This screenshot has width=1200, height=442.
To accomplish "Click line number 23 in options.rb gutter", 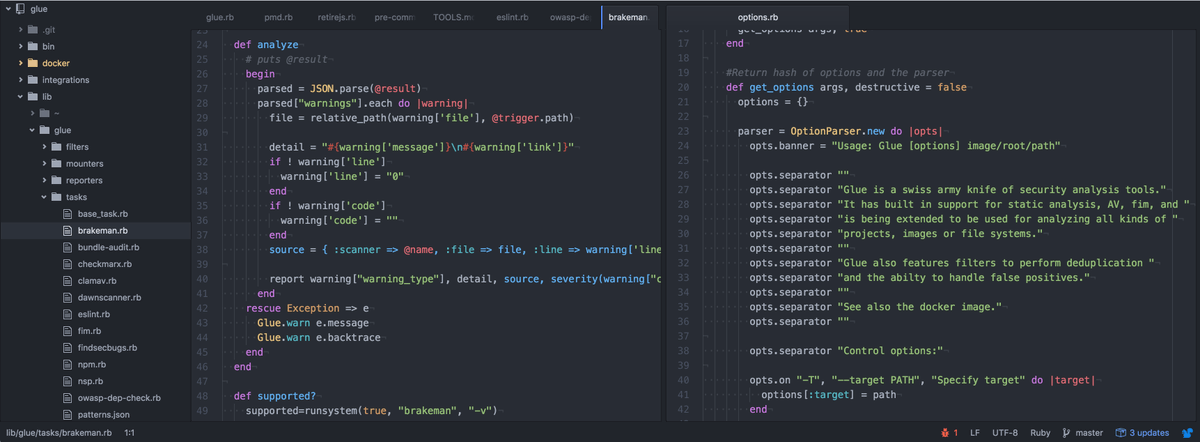I will point(685,131).
